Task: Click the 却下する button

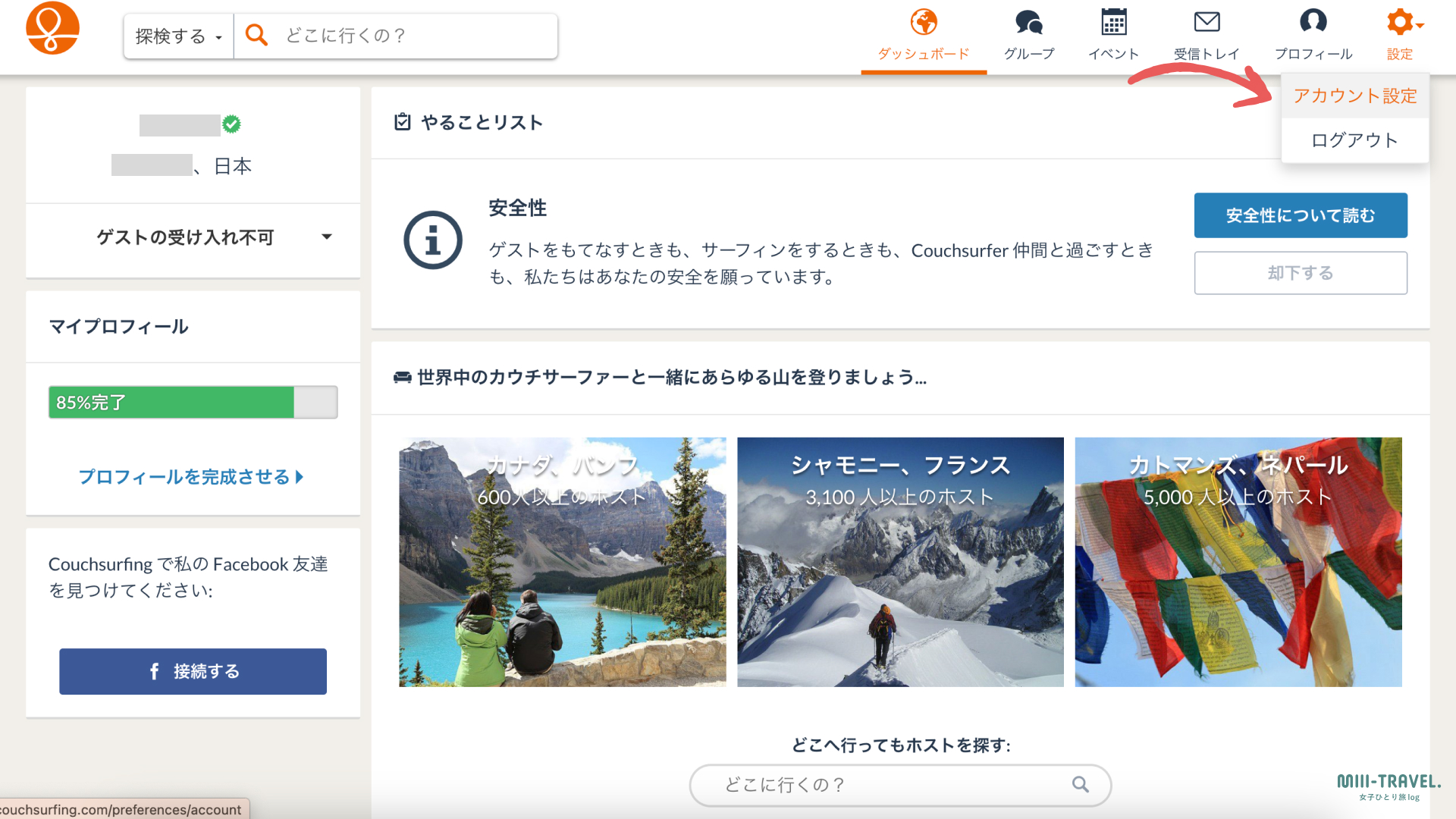Action: [x=1301, y=273]
